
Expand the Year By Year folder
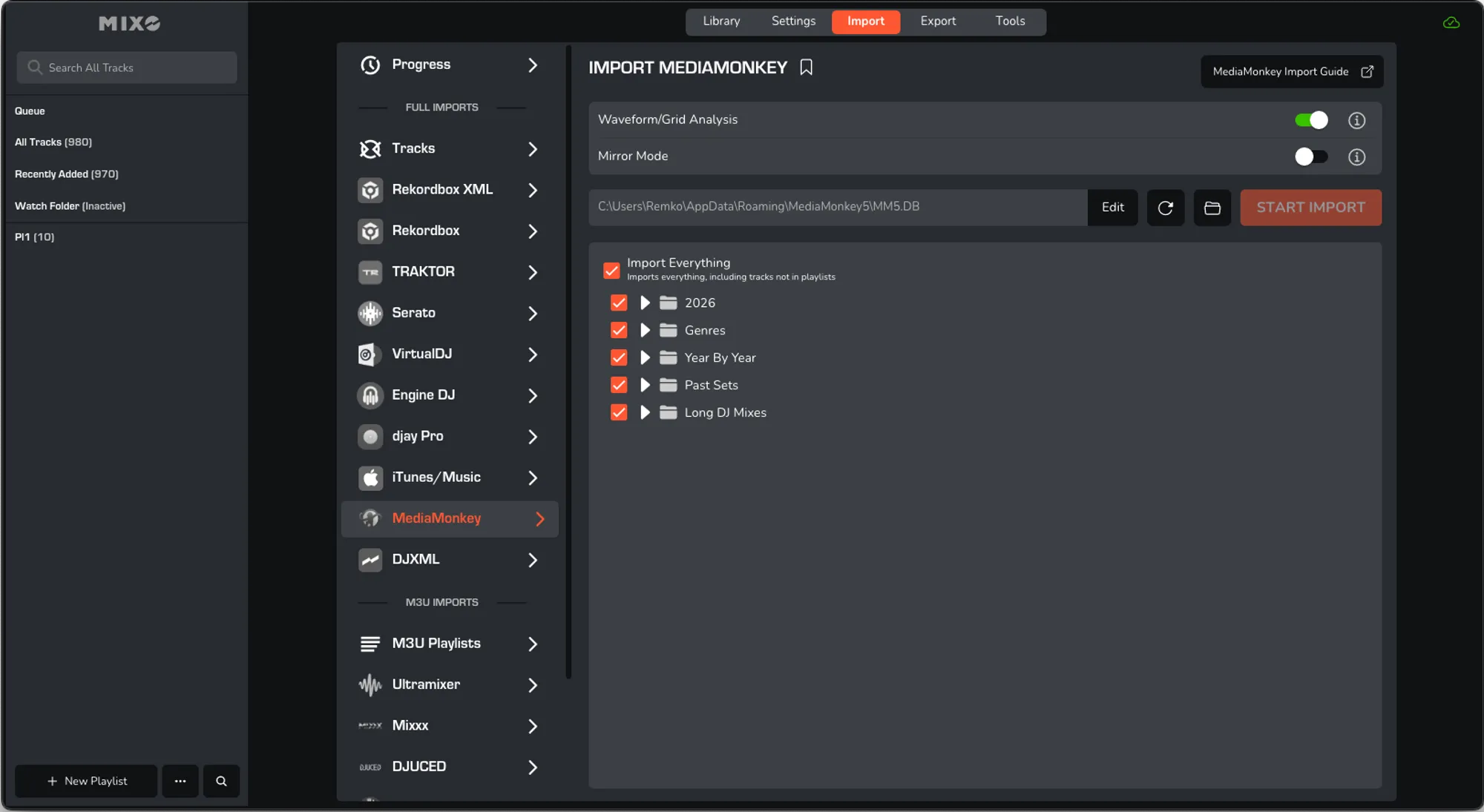tap(645, 358)
